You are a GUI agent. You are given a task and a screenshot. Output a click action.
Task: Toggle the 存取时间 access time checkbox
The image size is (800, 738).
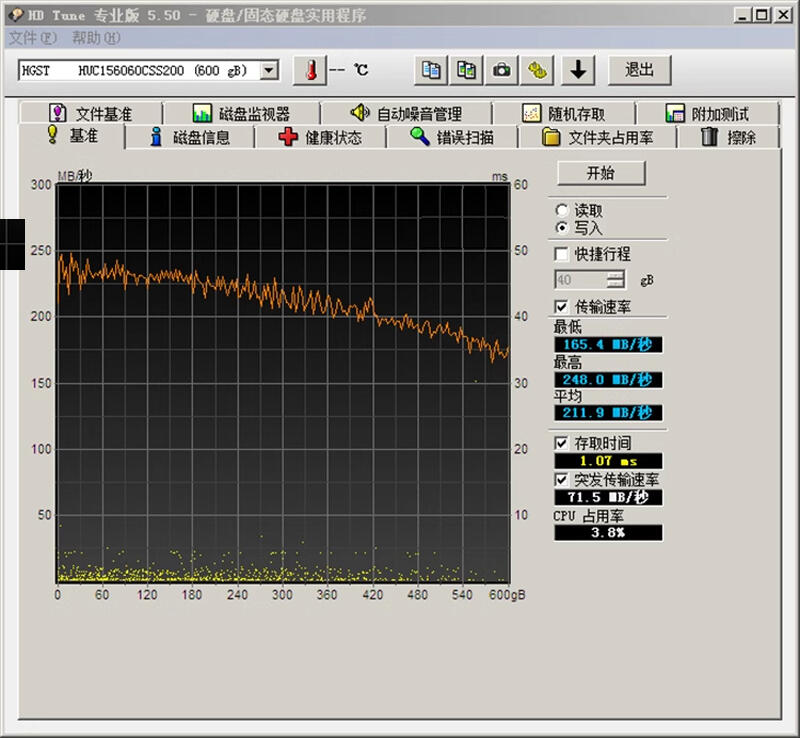tap(561, 443)
